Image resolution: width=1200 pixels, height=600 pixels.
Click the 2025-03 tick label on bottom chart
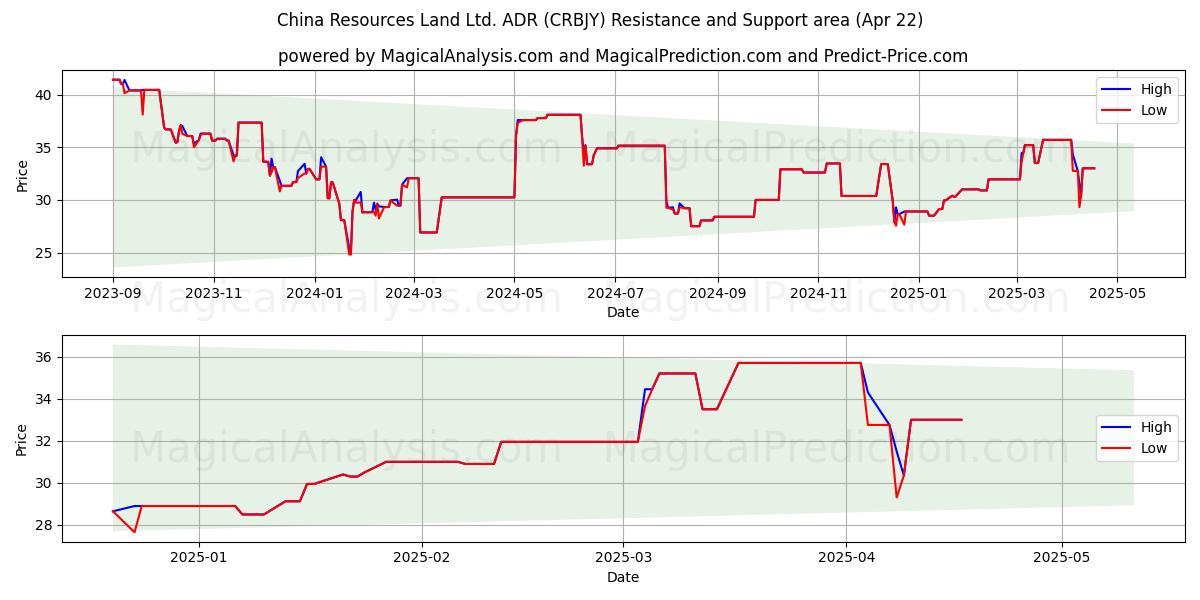click(623, 559)
